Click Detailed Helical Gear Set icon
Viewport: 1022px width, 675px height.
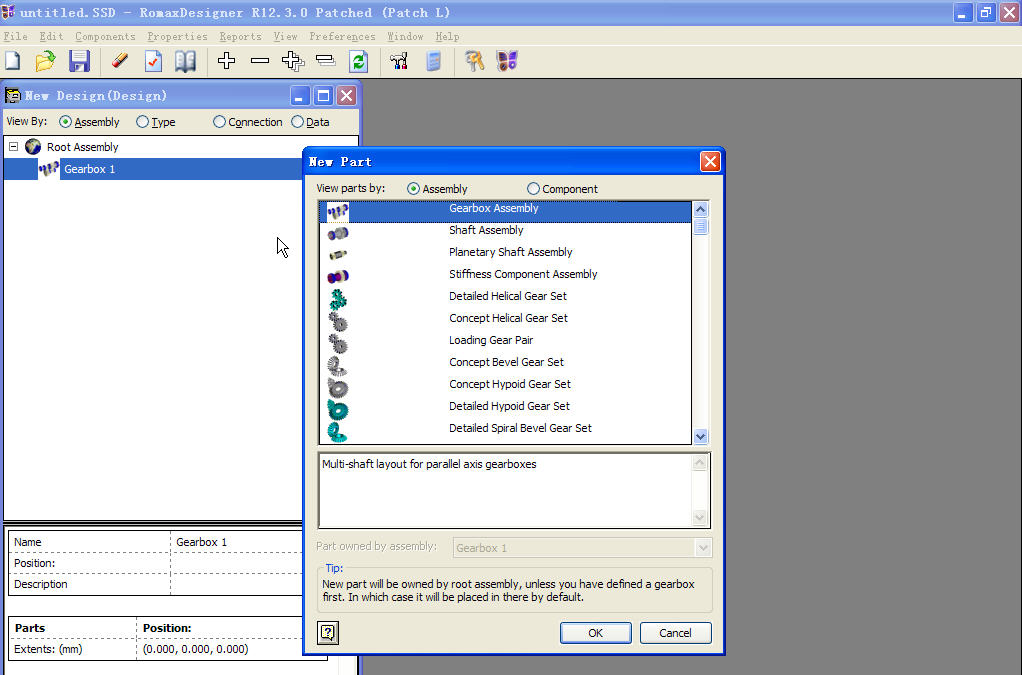tap(338, 299)
